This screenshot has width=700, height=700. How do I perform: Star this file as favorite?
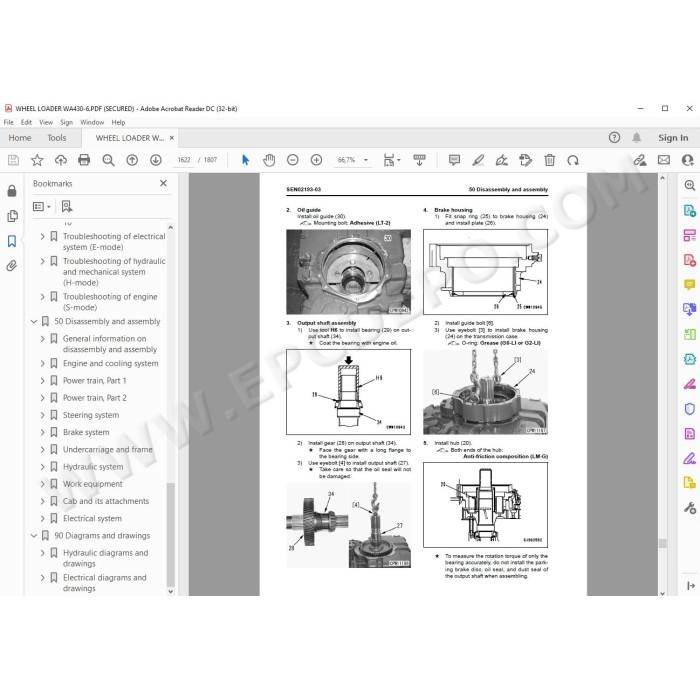[37, 160]
